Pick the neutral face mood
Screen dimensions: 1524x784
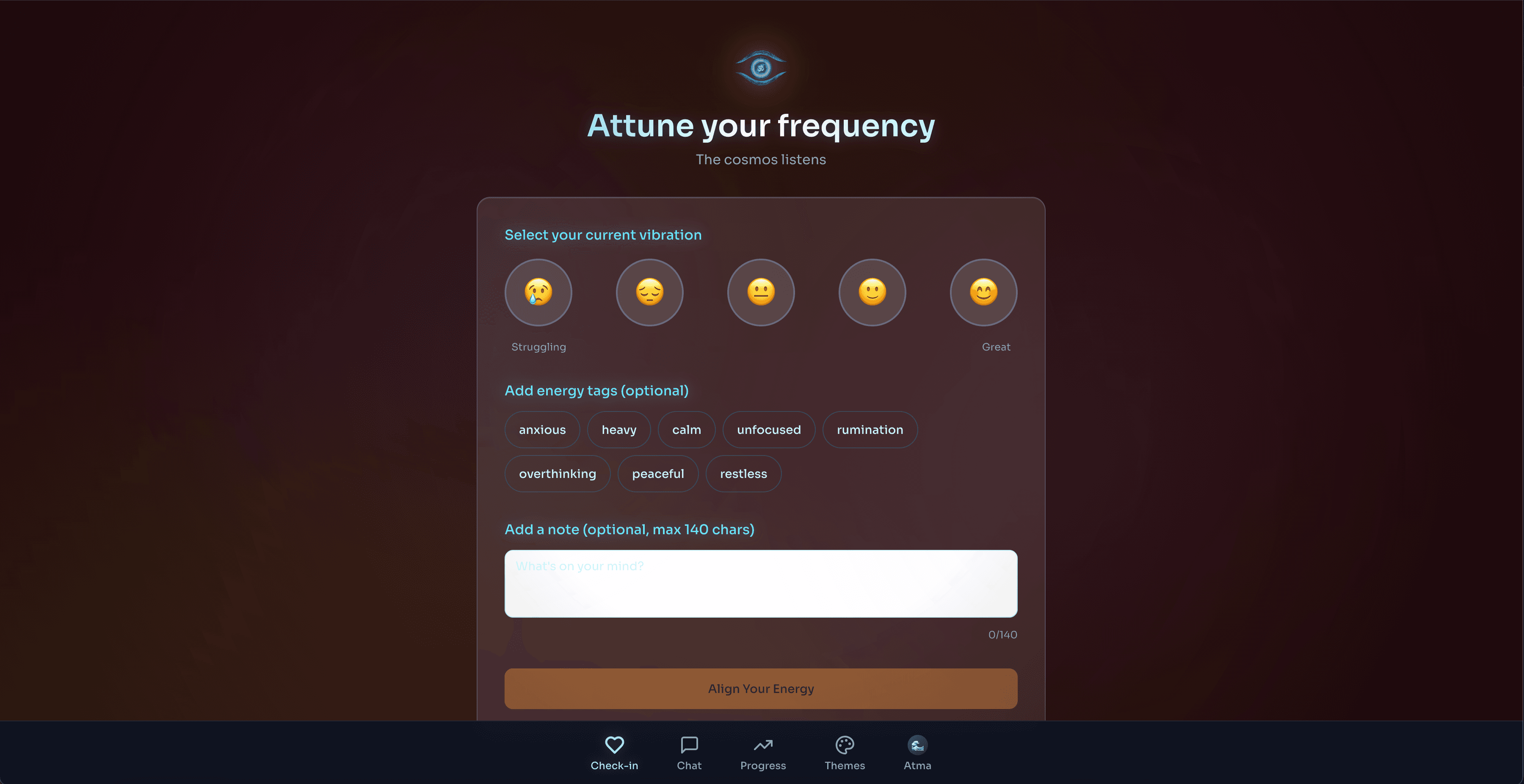761,292
